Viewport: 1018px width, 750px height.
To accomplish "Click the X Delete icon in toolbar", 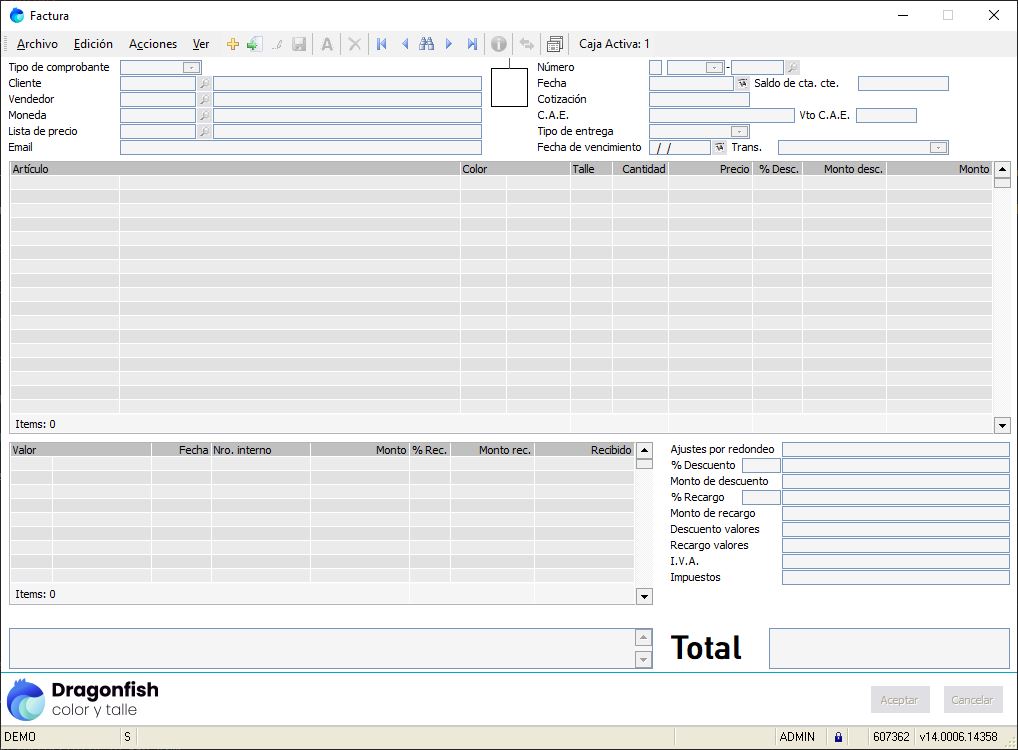I will tap(354, 44).
